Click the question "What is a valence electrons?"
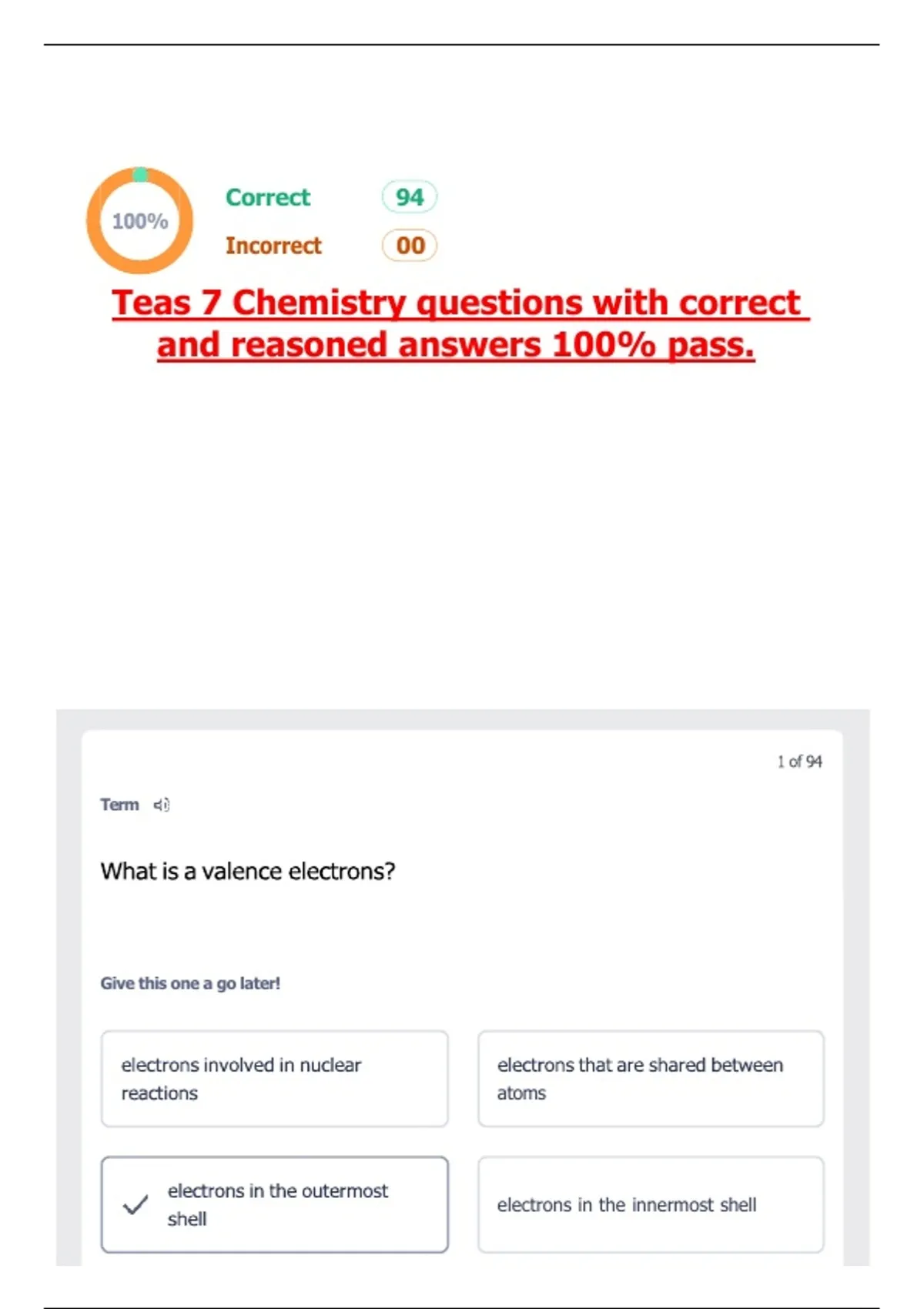The width and height of the screenshot is (924, 1309). click(x=247, y=871)
